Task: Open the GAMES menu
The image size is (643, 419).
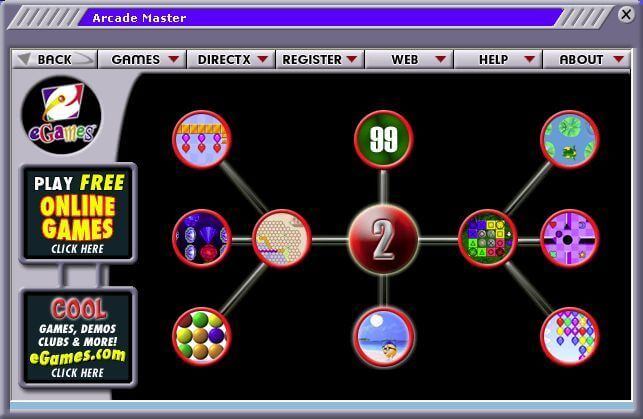Action: 142,59
